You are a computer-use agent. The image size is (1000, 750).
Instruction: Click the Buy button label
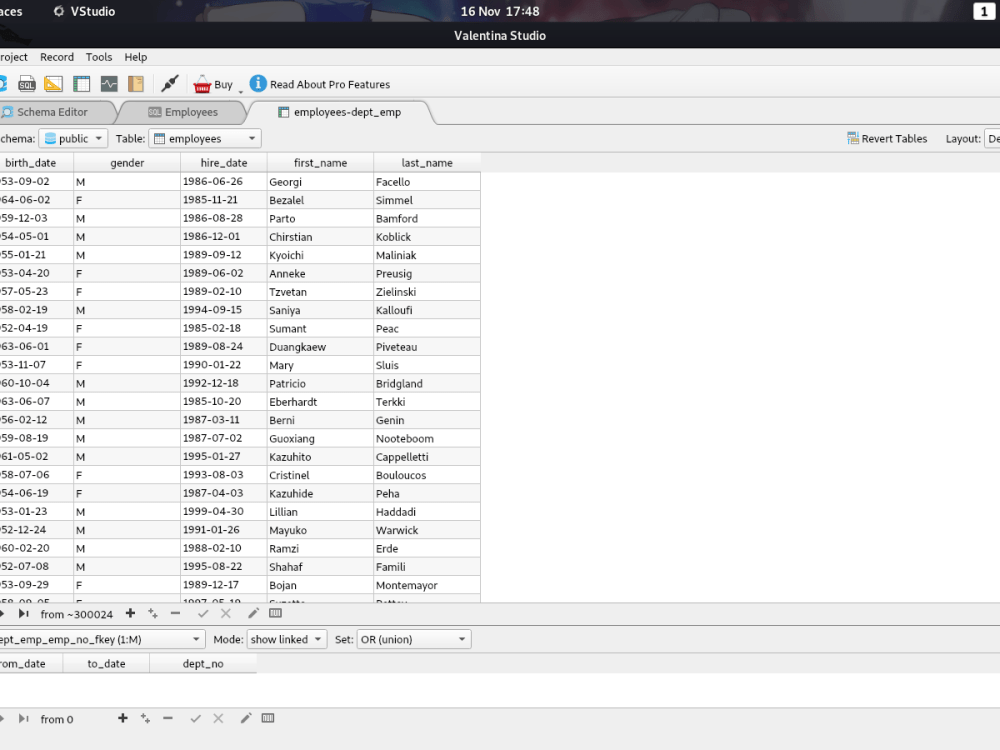(x=223, y=84)
